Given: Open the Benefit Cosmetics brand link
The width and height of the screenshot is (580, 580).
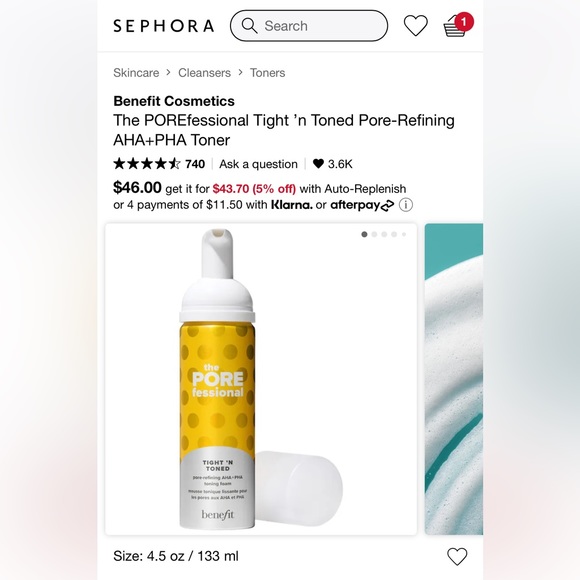Looking at the screenshot, I should (174, 101).
